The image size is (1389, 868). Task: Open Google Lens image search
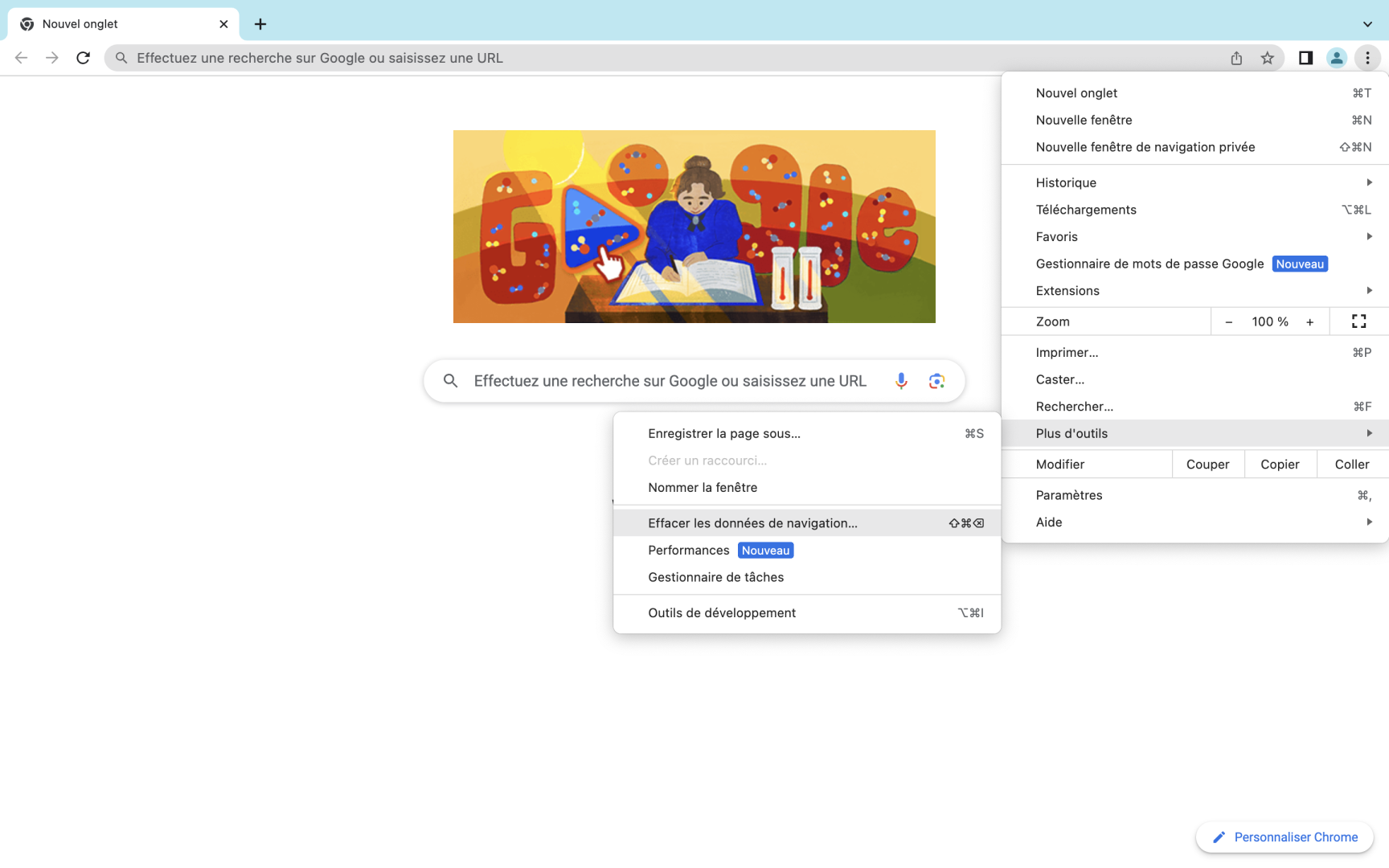(936, 380)
